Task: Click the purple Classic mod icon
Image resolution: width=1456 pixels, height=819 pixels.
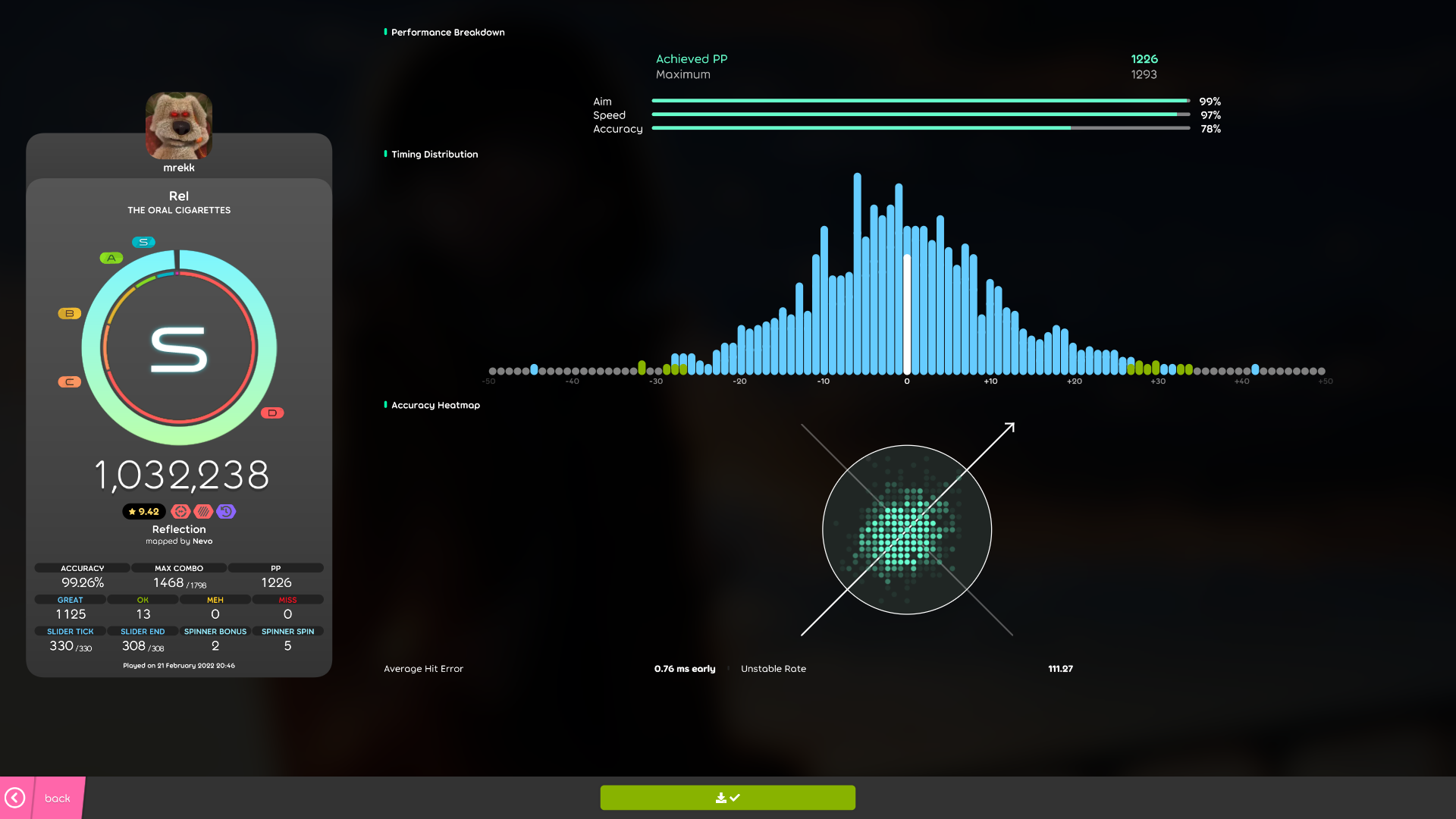Action: pos(226,511)
